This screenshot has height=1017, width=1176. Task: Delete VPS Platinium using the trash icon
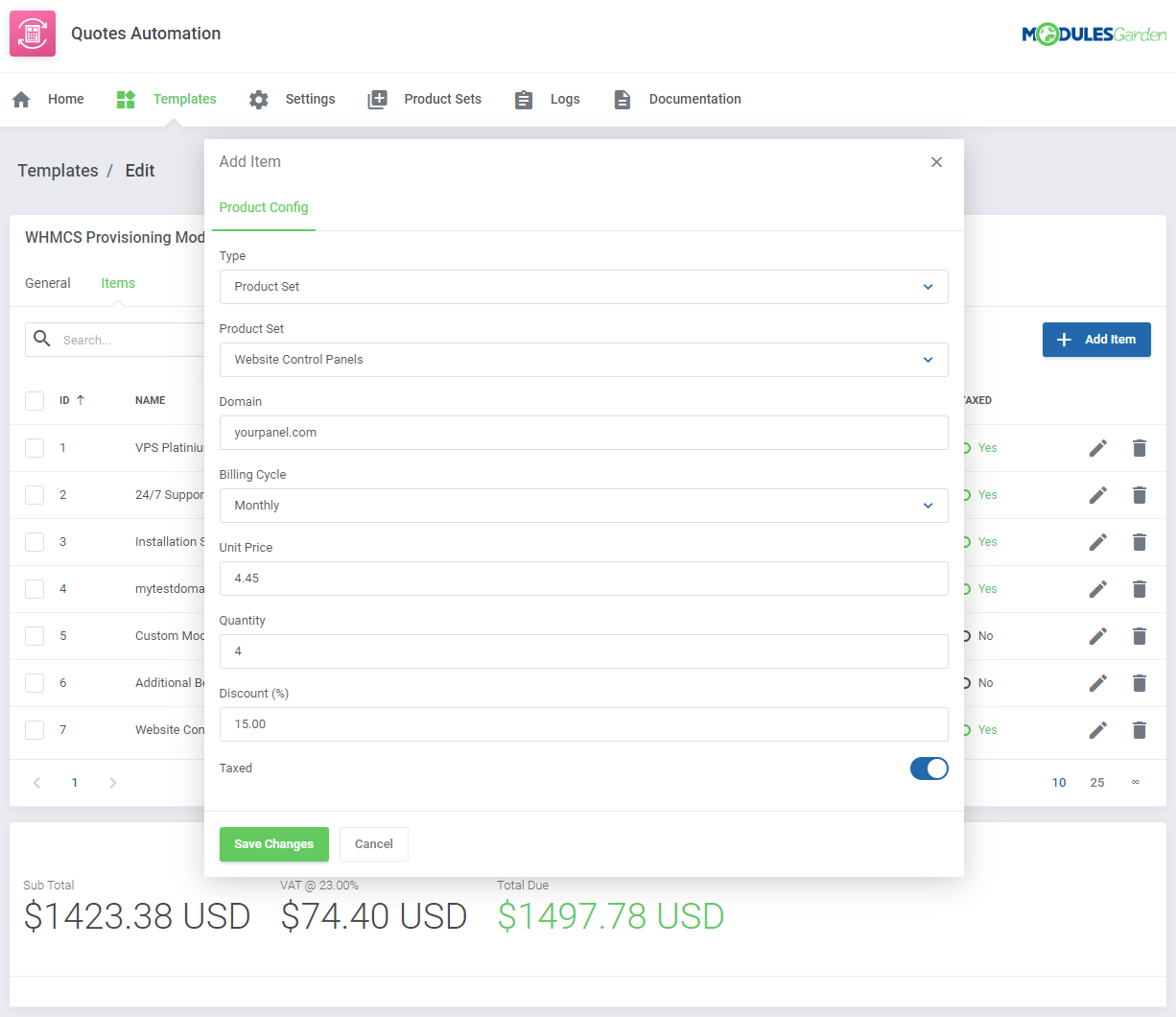click(x=1139, y=448)
